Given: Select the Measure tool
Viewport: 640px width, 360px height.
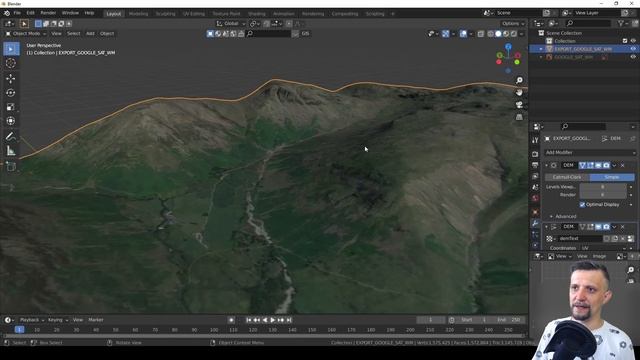Looking at the screenshot, I should (x=11, y=151).
